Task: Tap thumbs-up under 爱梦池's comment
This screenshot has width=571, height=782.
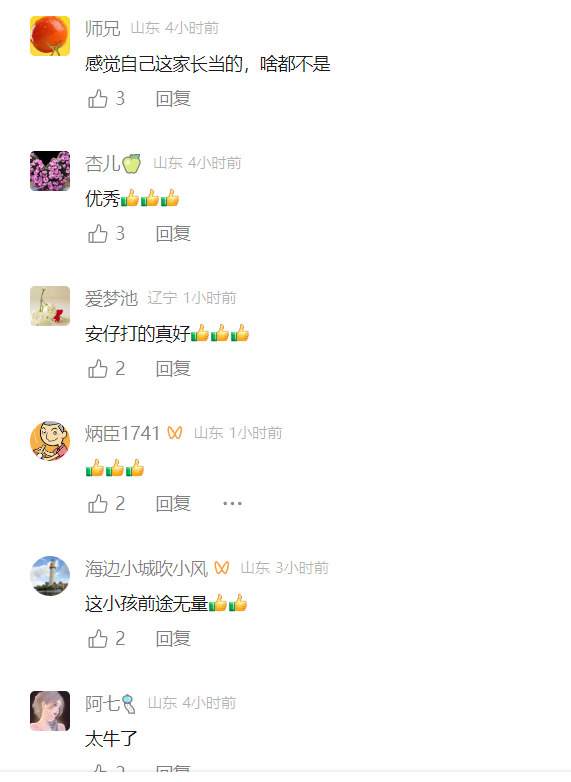Action: (98, 369)
